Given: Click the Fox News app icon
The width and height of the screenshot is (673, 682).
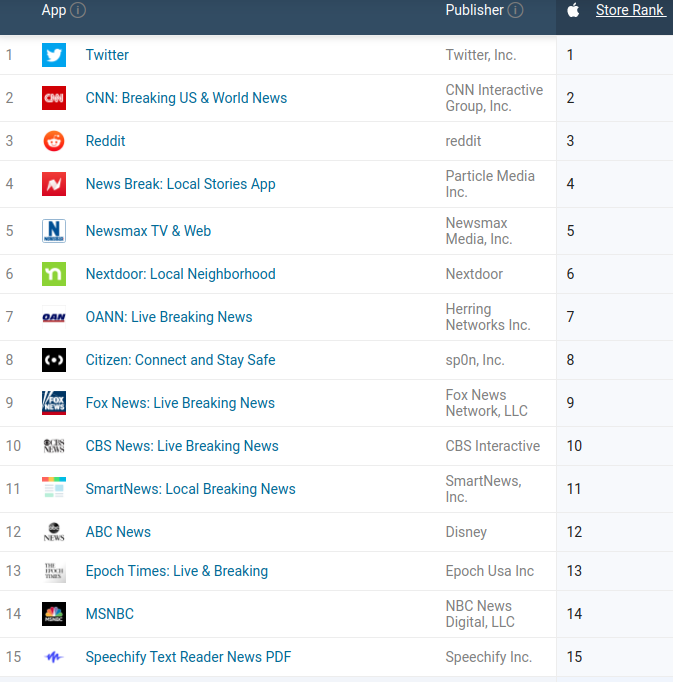Looking at the screenshot, I should [54, 403].
